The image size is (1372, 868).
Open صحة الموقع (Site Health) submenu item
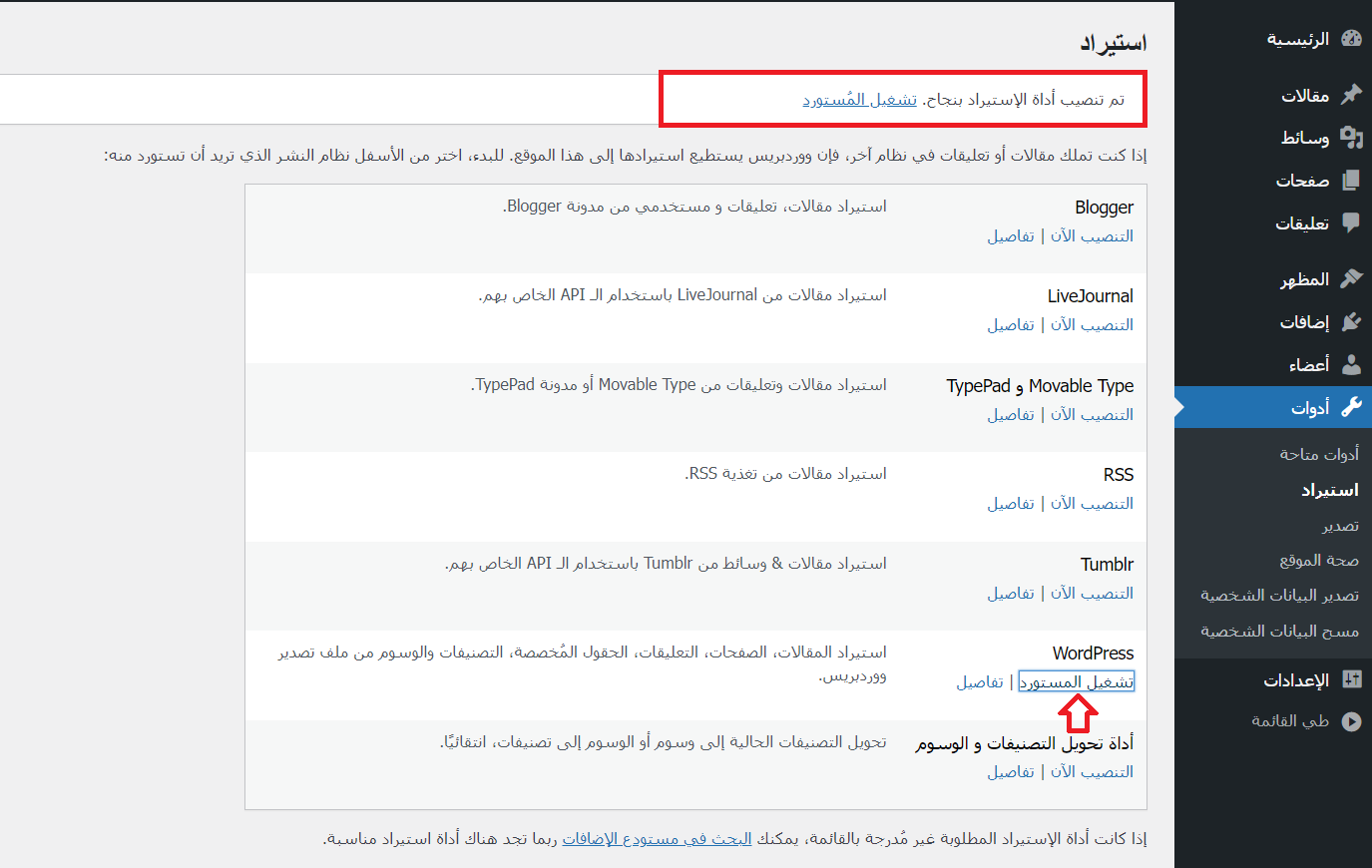tap(1318, 561)
